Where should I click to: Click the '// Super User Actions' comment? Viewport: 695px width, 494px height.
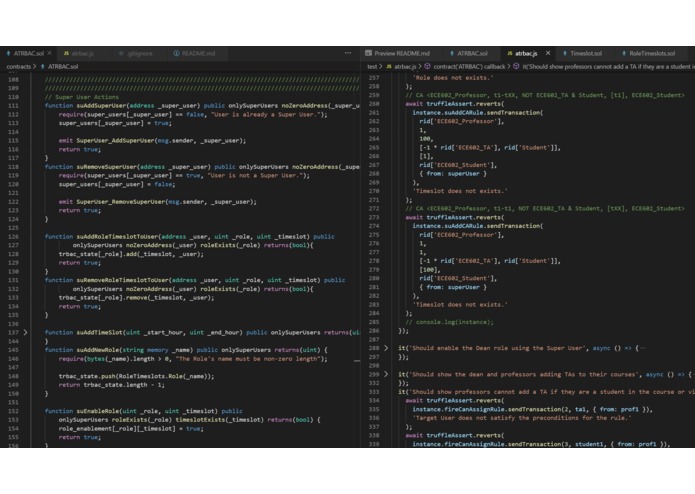tap(82, 97)
